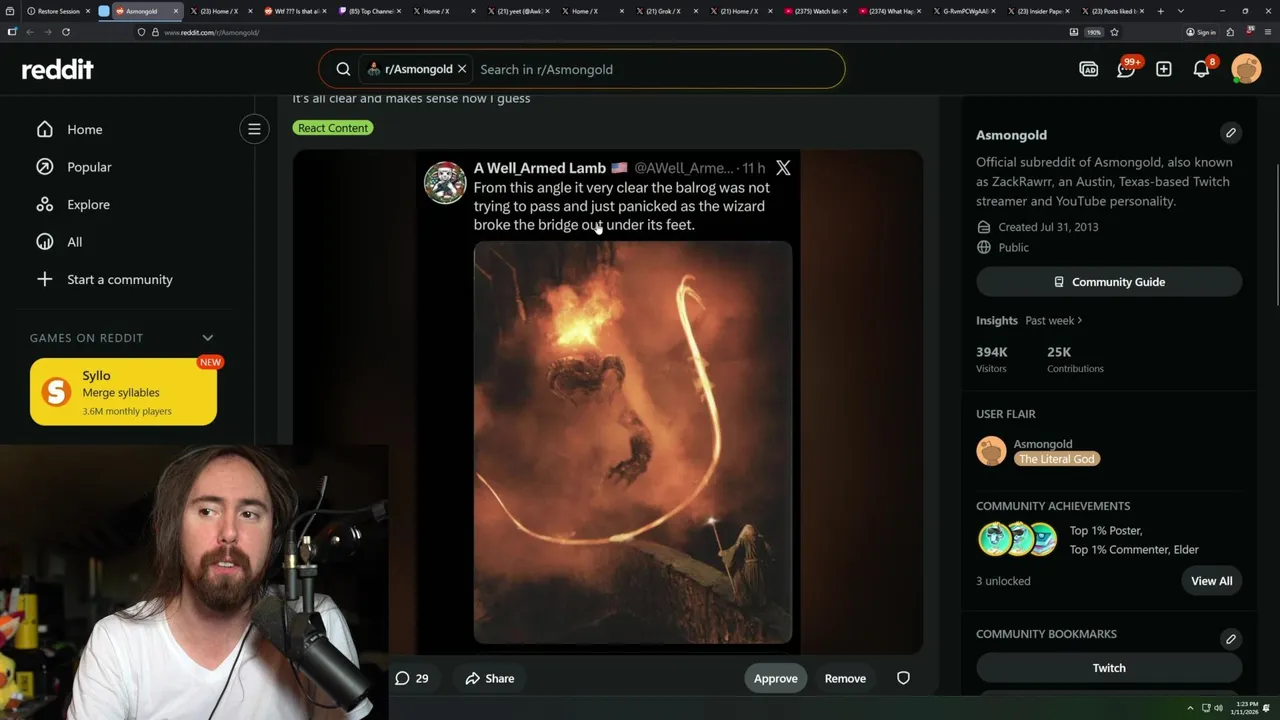Viewport: 1280px width, 720px height.
Task: Open Firefox View tab icon
Action: (x=11, y=11)
